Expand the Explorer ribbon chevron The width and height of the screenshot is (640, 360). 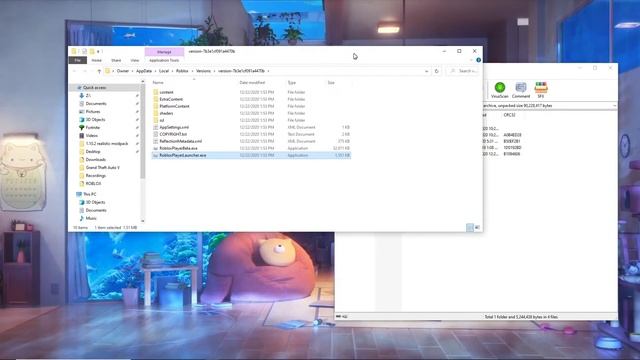coord(471,60)
